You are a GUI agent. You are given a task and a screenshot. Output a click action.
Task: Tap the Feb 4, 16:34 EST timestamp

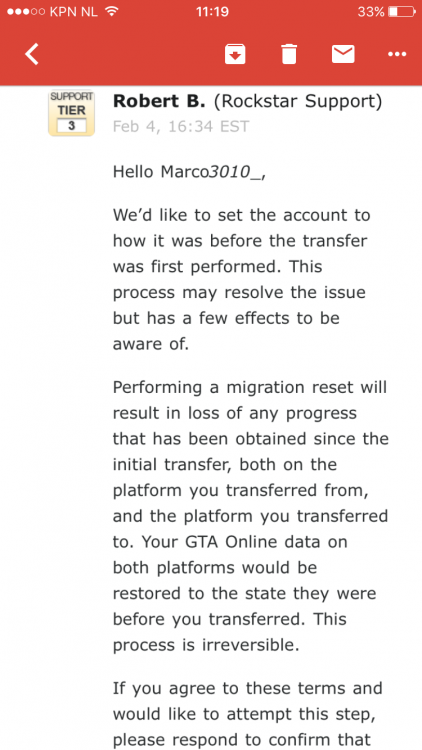(181, 126)
